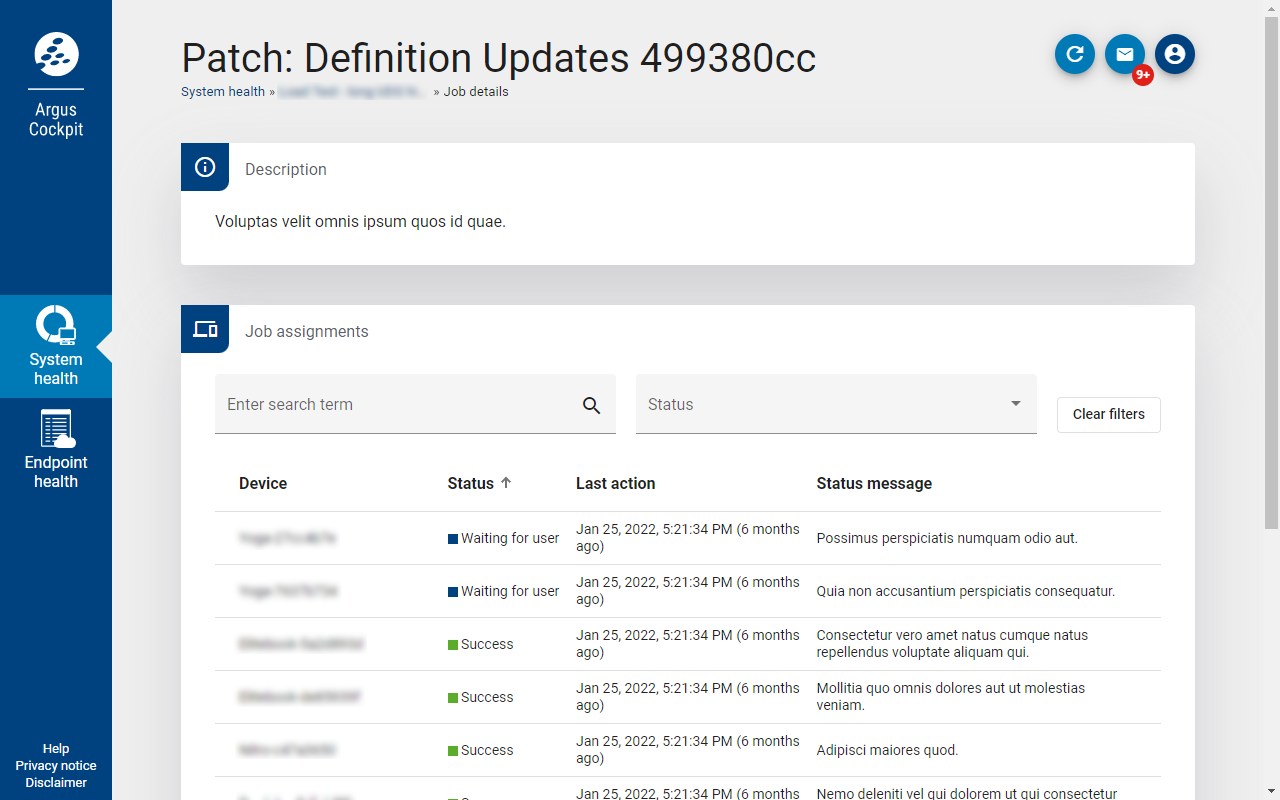
Task: Click the Status sort arrow icon
Action: 506,483
